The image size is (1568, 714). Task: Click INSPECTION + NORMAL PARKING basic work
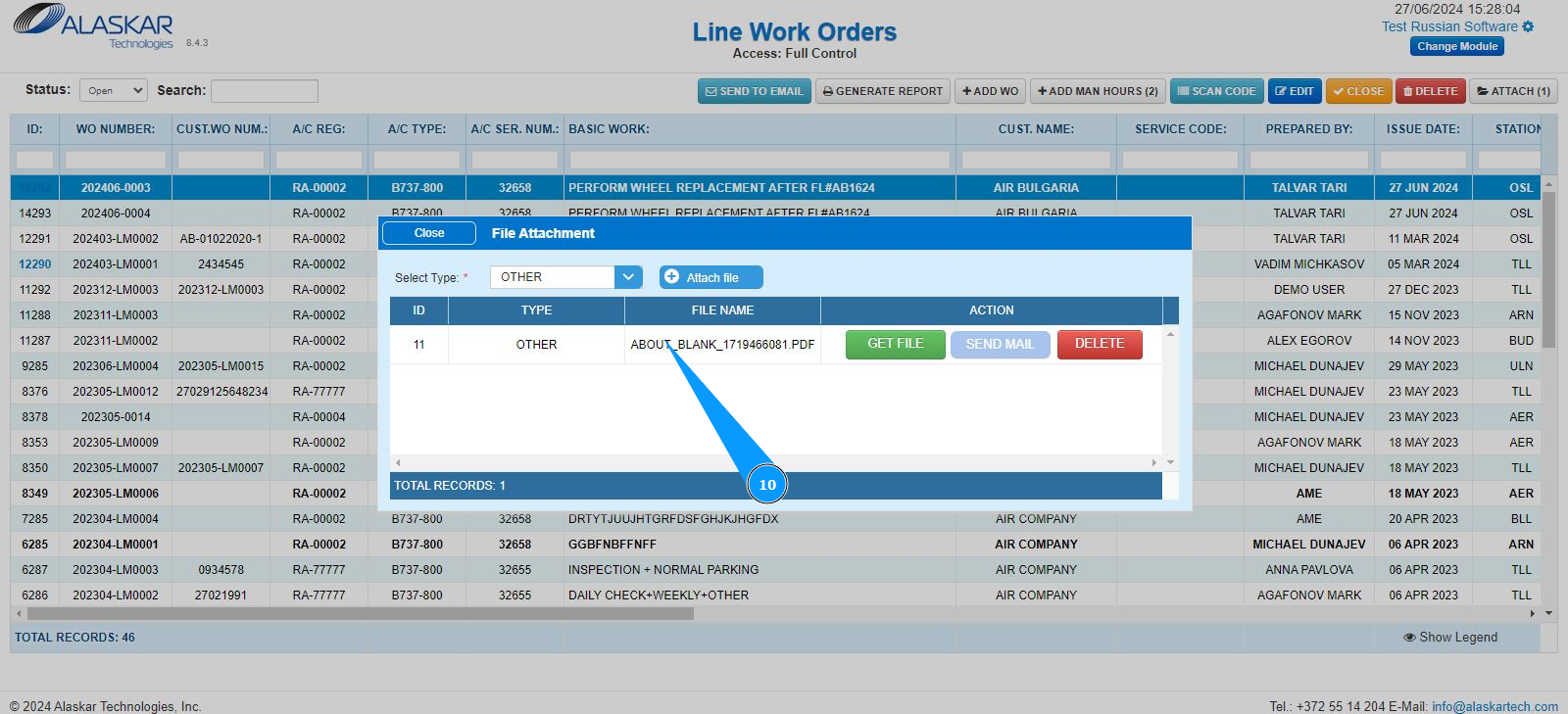(x=663, y=570)
